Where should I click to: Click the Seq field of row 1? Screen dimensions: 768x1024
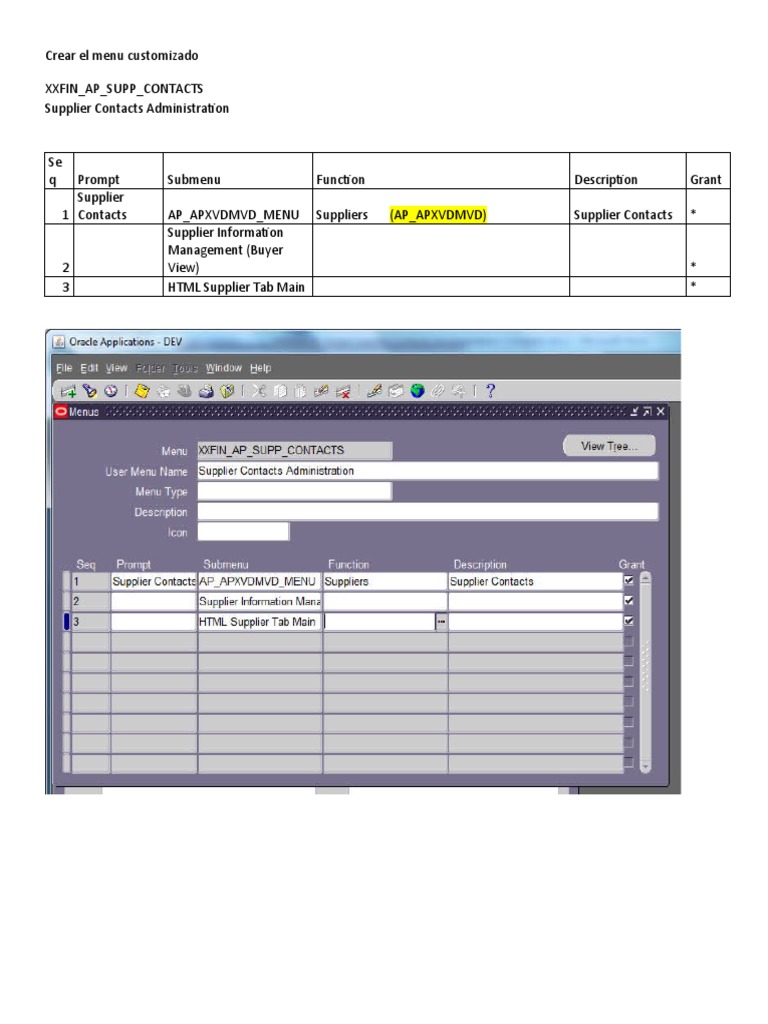coord(90,581)
